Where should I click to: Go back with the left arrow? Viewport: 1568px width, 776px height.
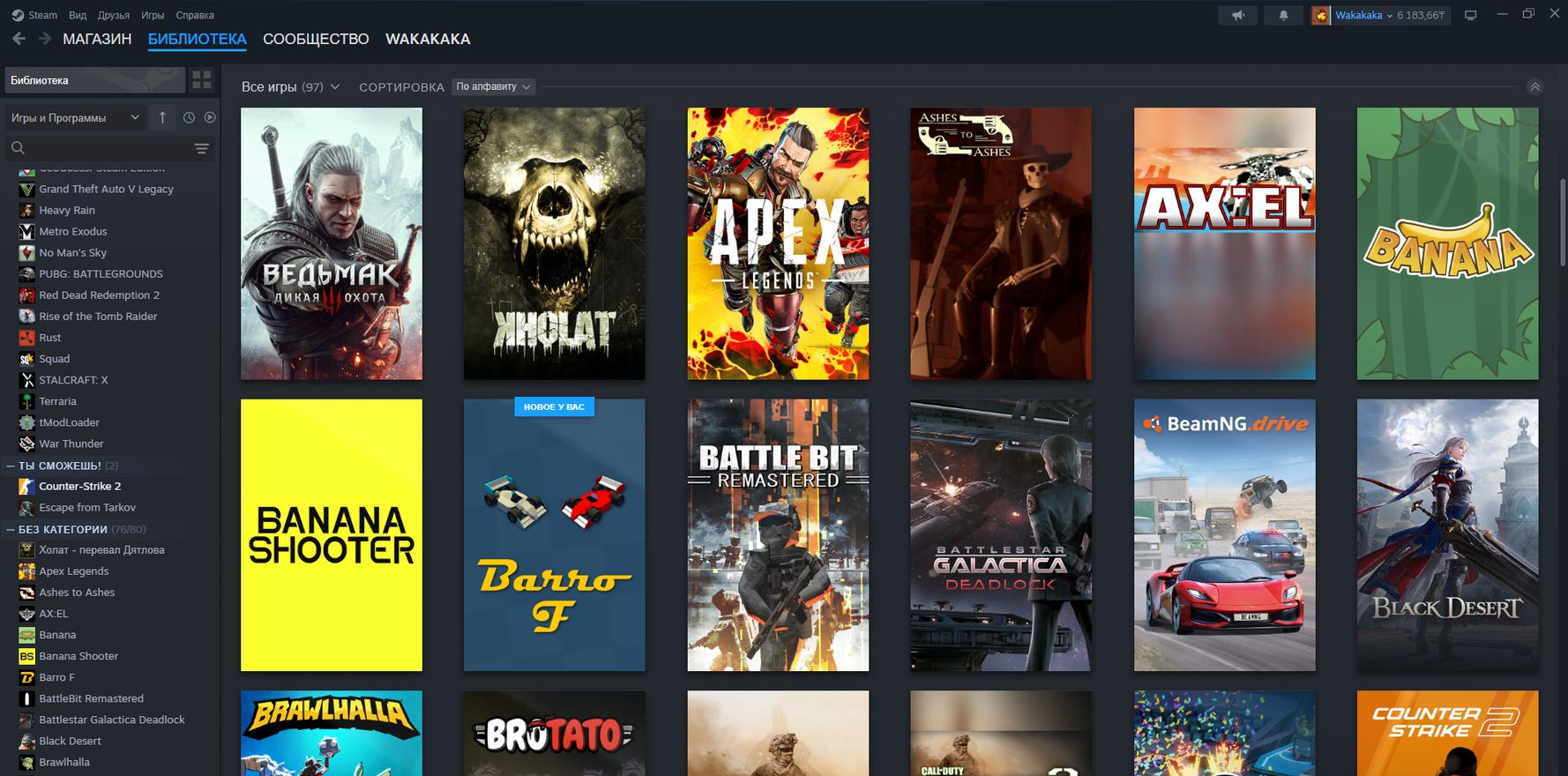pyautogui.click(x=19, y=39)
